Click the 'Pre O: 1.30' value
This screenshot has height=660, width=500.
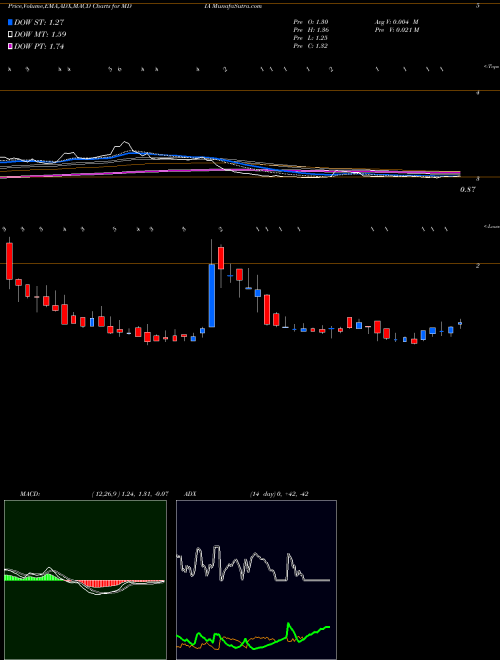pos(311,22)
